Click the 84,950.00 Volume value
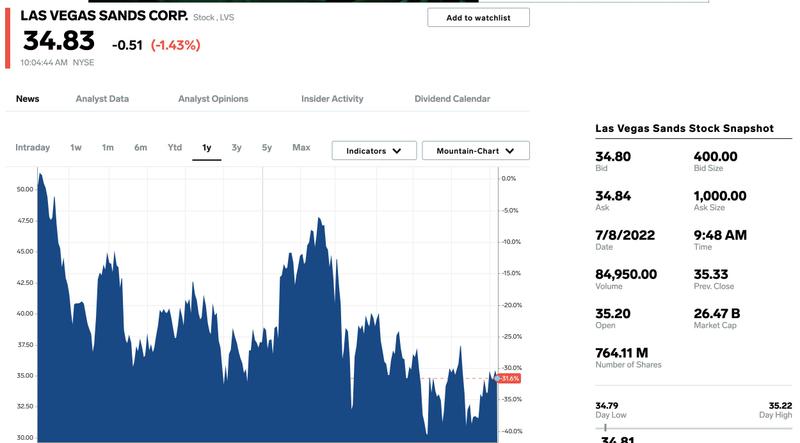This screenshot has height=443, width=800. pyautogui.click(x=626, y=275)
